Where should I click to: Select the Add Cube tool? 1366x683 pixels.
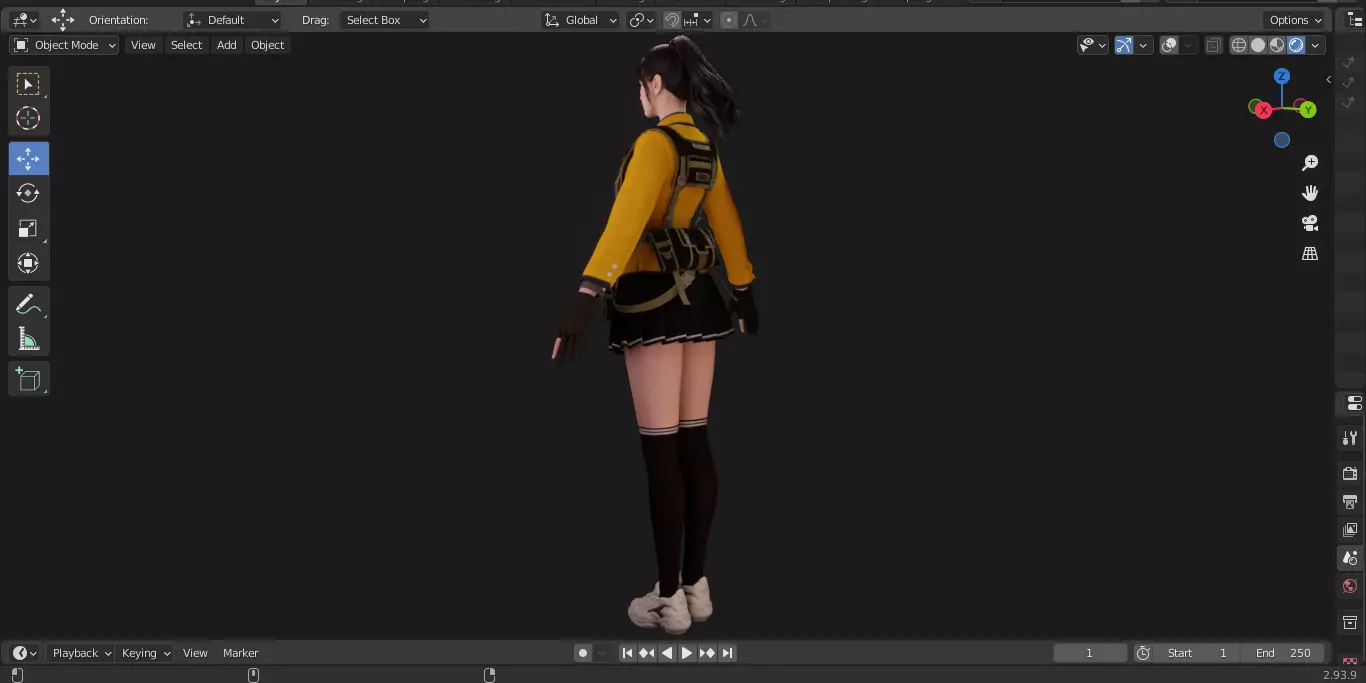pyautogui.click(x=28, y=379)
